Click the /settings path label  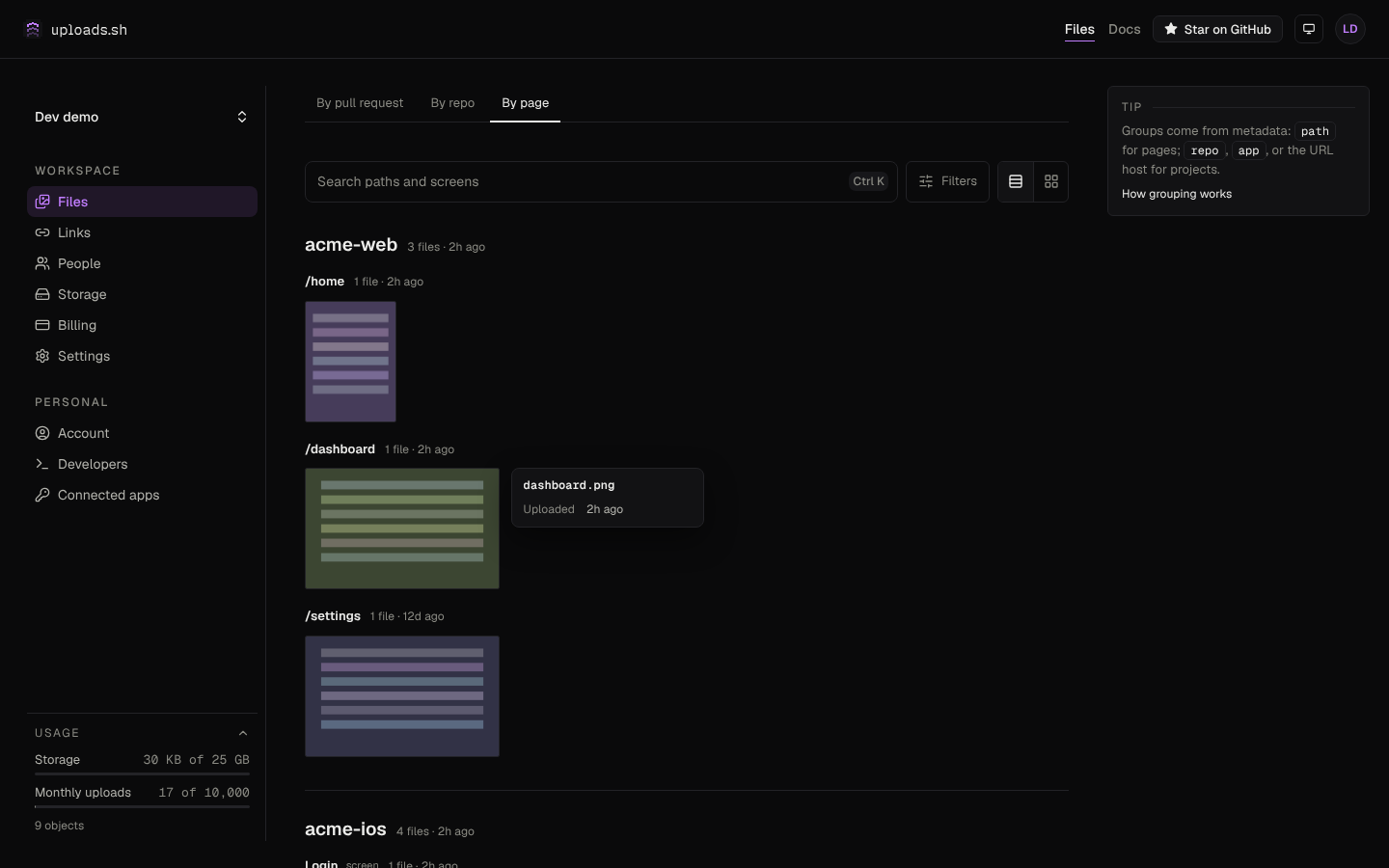(x=333, y=616)
